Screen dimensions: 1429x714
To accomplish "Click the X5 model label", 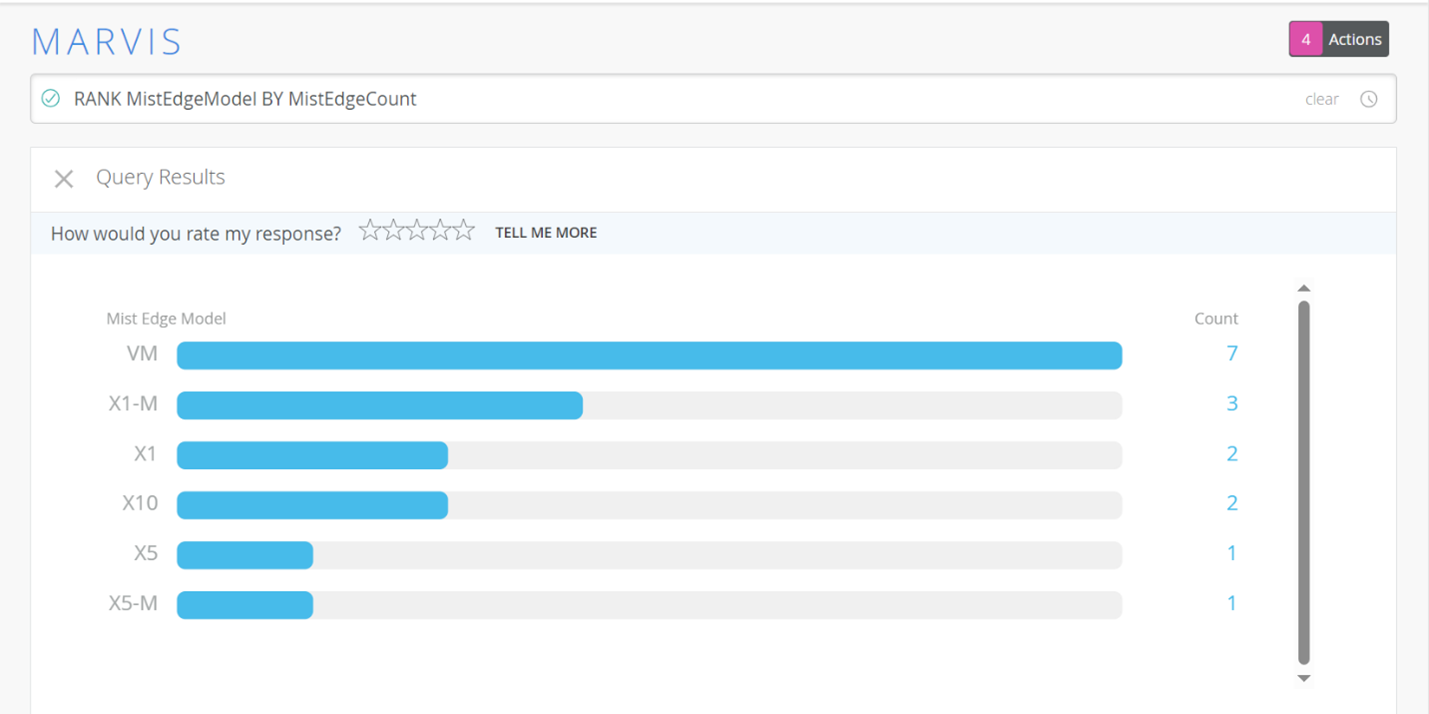I will 146,553.
